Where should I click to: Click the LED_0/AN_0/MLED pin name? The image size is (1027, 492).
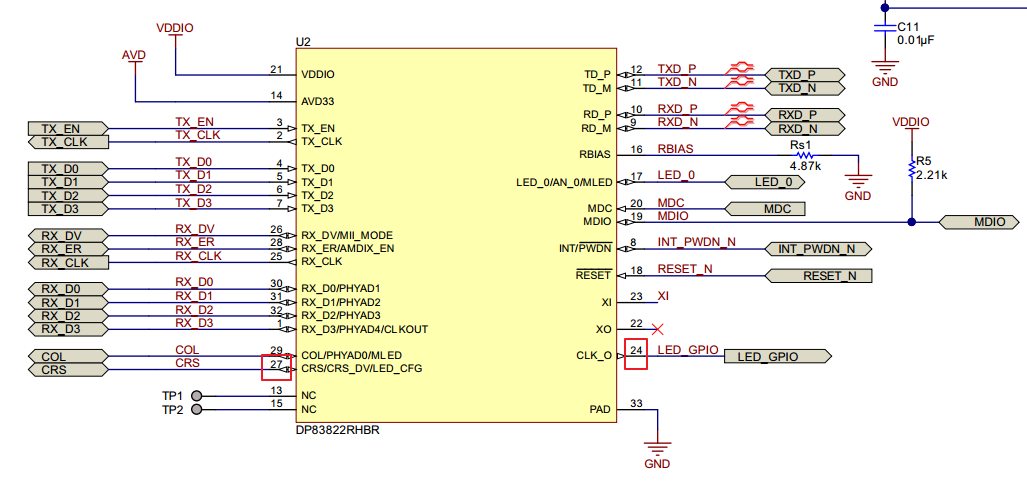(564, 182)
